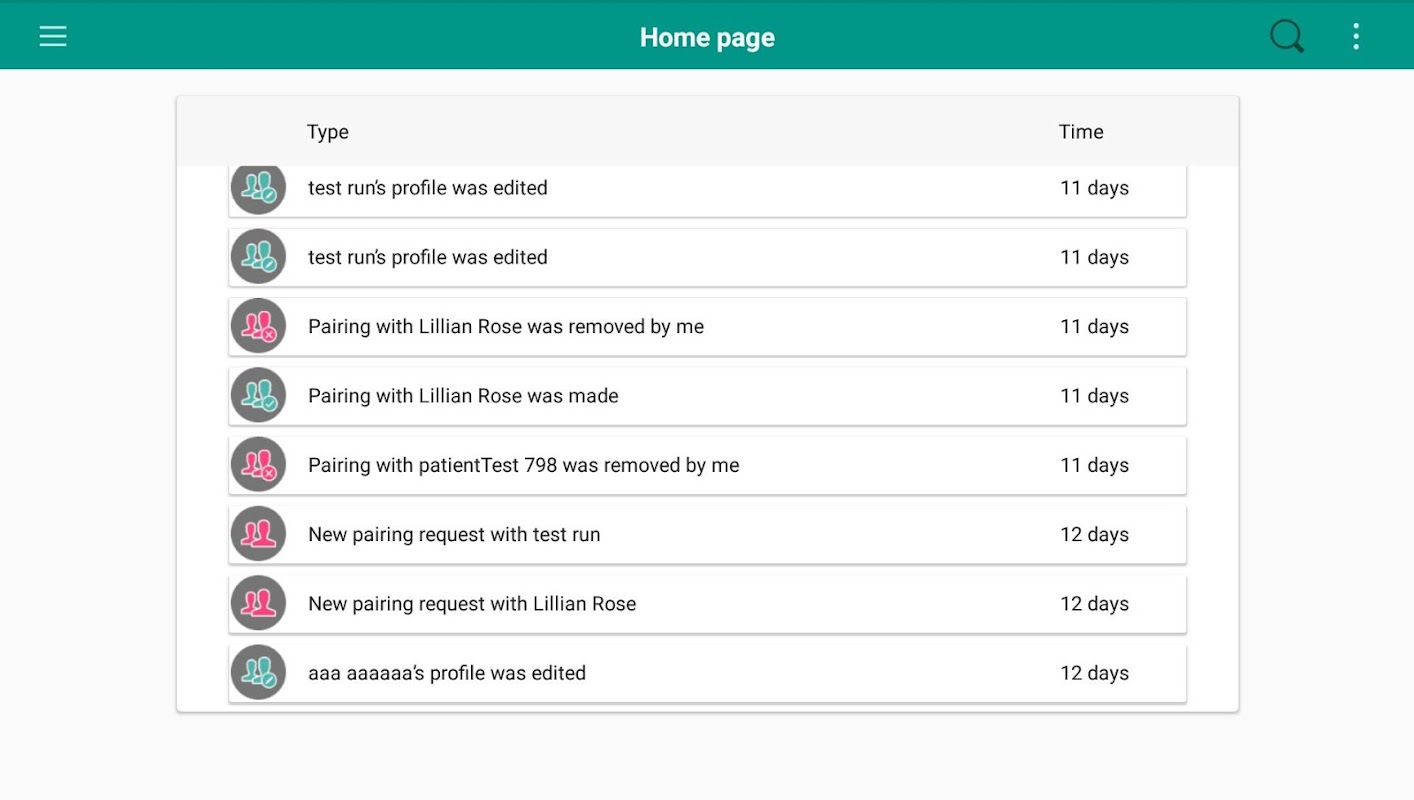Open 'Pairing with patientTest 798 was removed' row

click(x=523, y=465)
